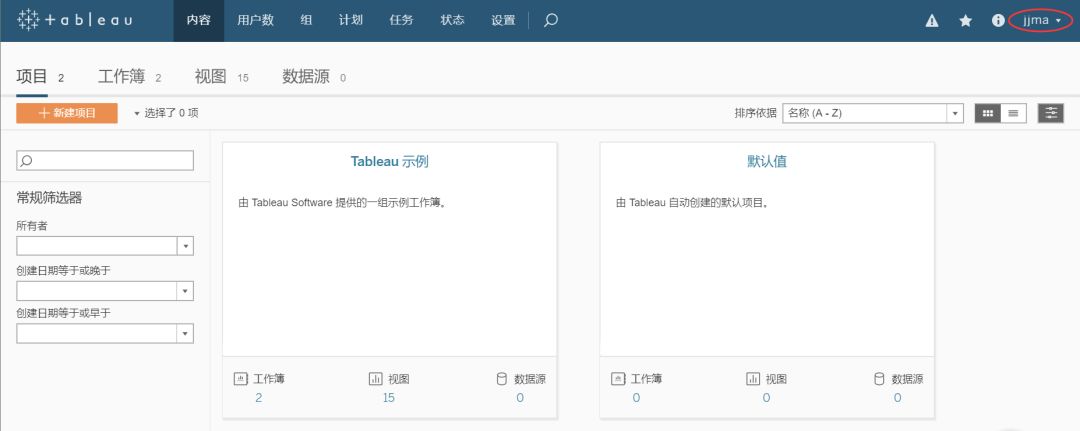Click data source cylinder icon in Tableau 示例 card
The width and height of the screenshot is (1080, 431).
[x=502, y=379]
